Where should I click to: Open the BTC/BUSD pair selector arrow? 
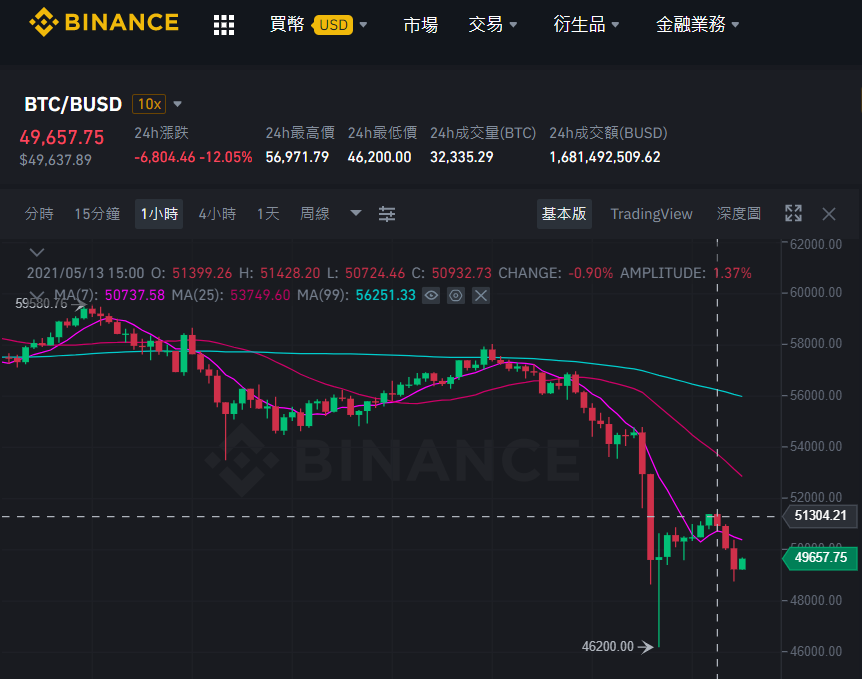click(x=178, y=104)
